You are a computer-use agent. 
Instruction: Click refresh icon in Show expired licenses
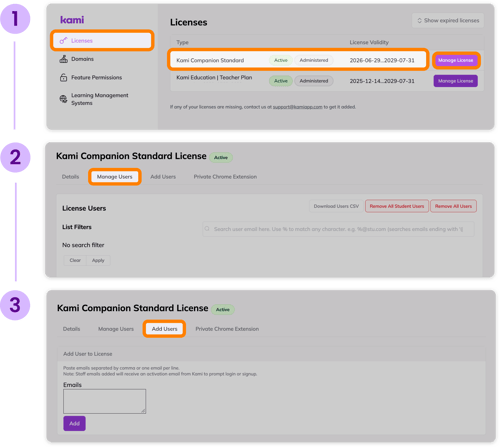click(x=420, y=21)
